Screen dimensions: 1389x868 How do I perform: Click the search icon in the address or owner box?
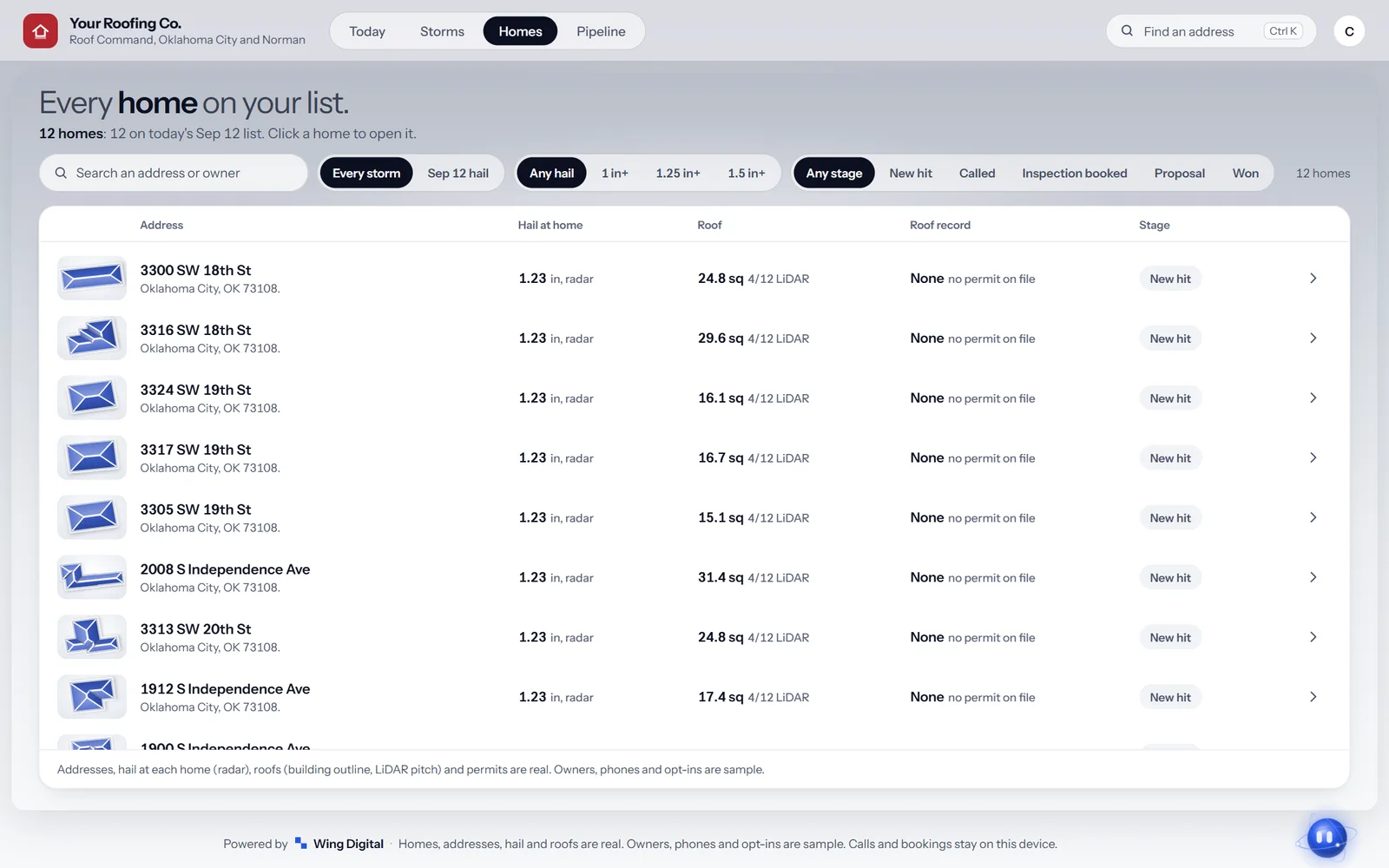click(61, 173)
